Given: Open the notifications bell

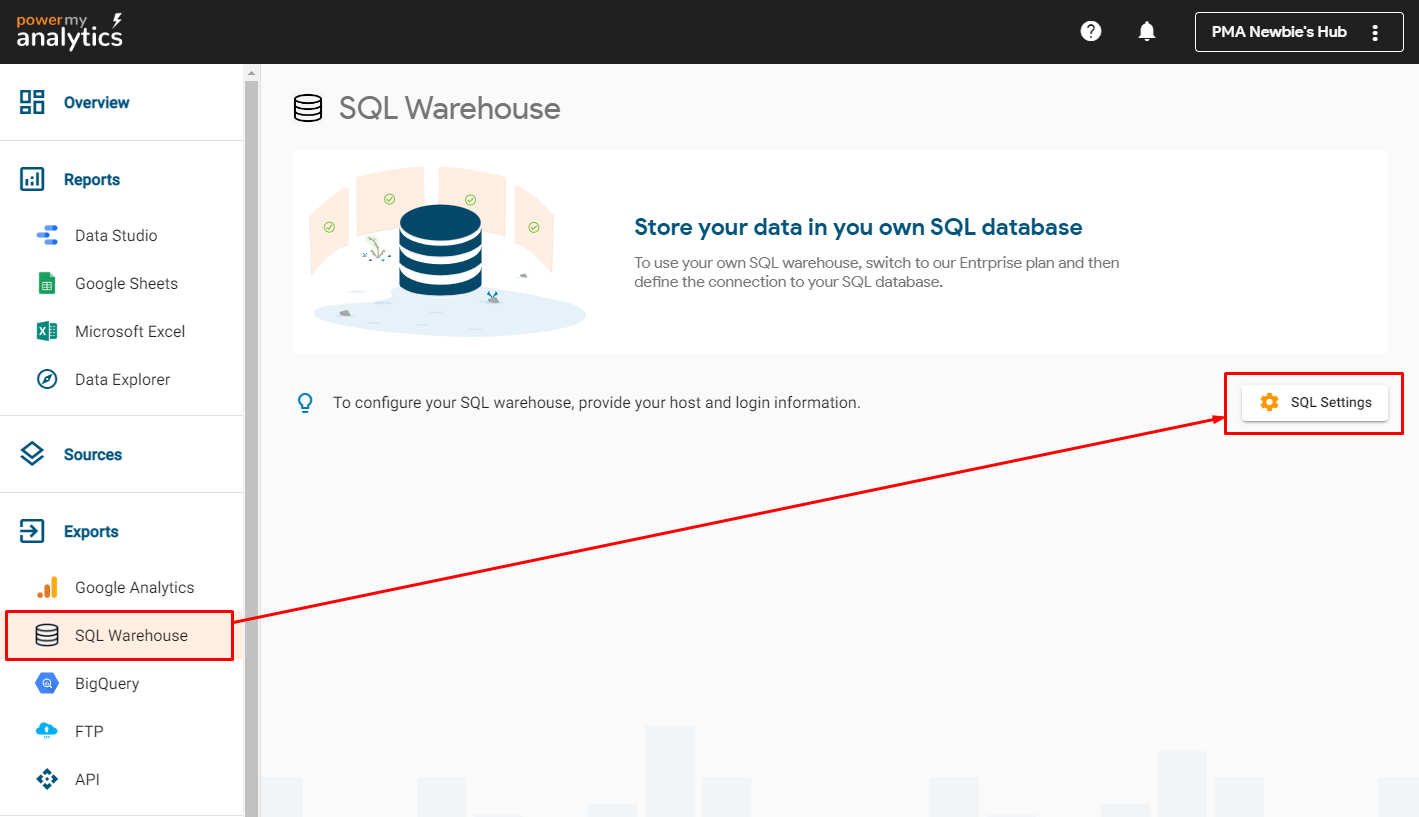Looking at the screenshot, I should point(1147,32).
